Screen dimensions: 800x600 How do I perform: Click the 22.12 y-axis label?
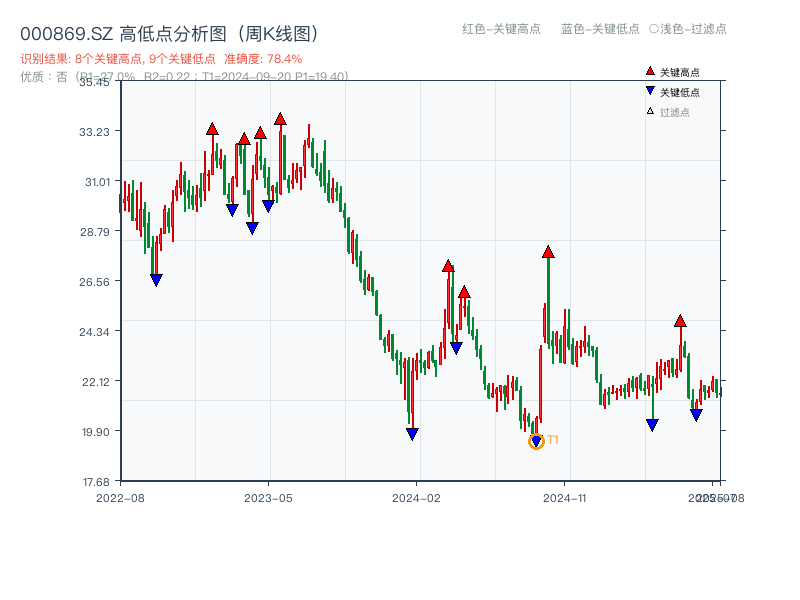click(x=96, y=382)
